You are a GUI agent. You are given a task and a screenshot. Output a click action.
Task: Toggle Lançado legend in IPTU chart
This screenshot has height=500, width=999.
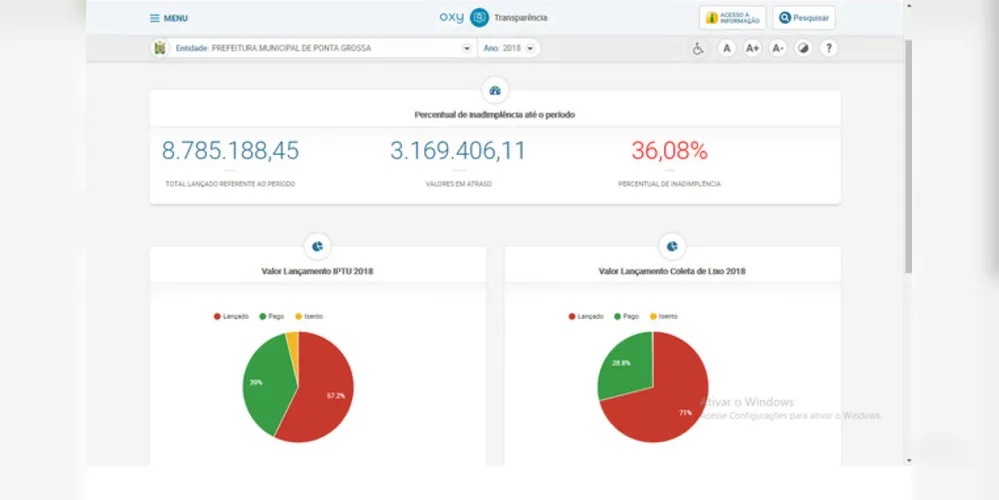[231, 317]
